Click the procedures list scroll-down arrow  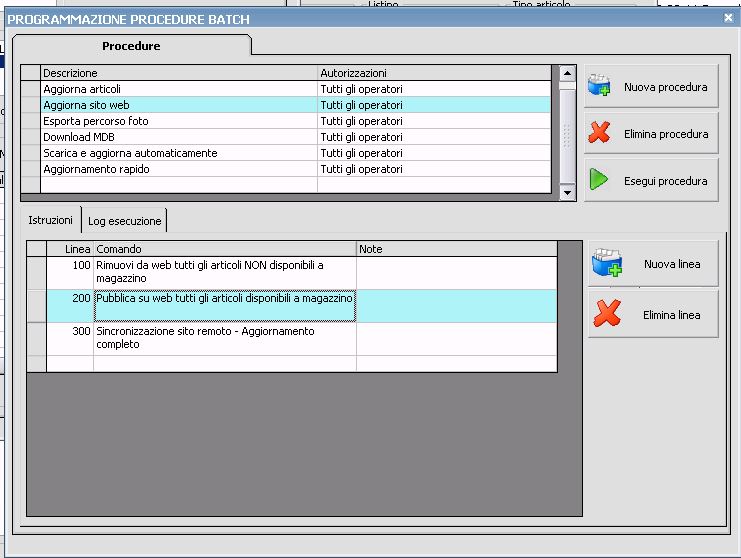click(567, 192)
